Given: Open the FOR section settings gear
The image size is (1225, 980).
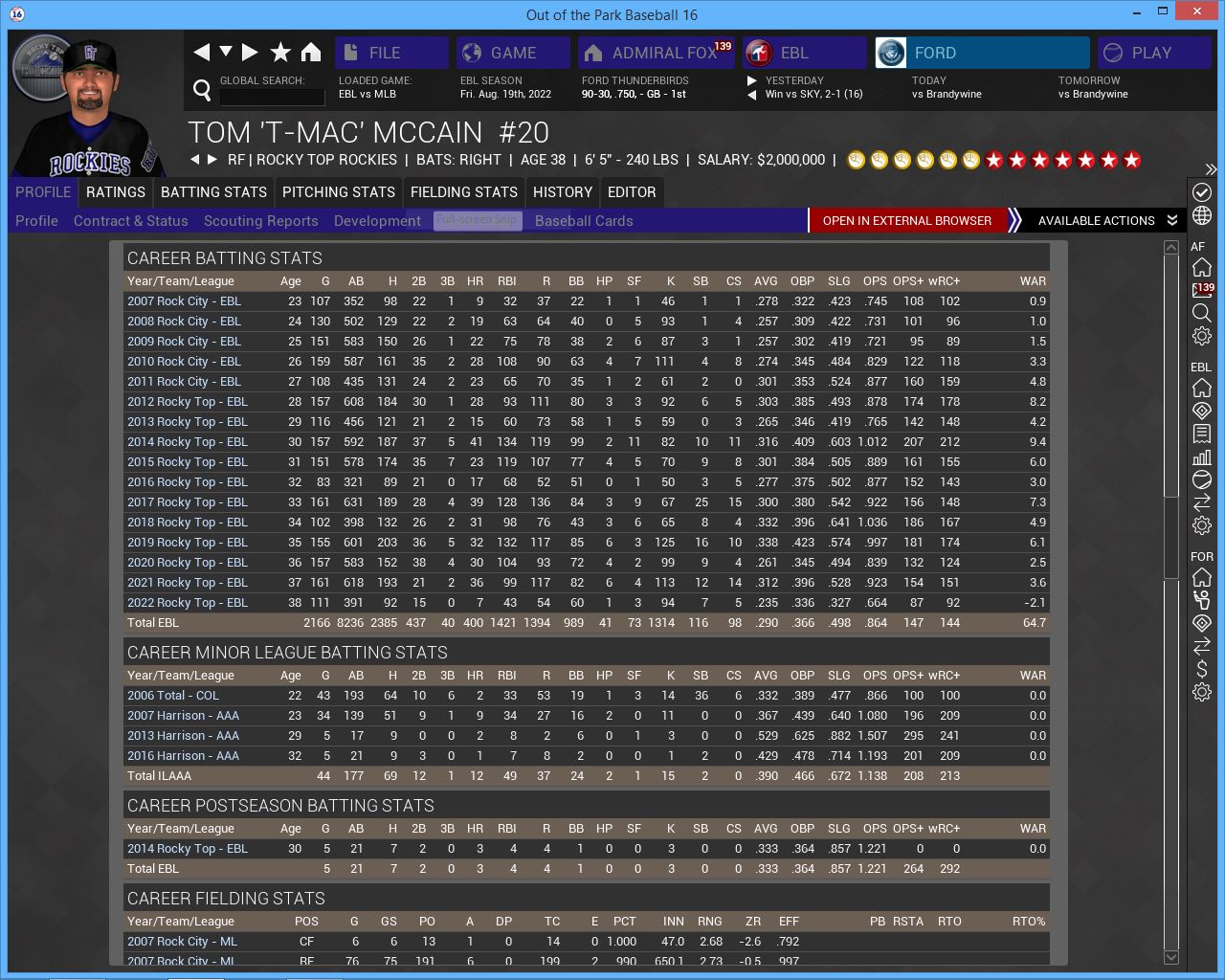Looking at the screenshot, I should pos(1202,692).
